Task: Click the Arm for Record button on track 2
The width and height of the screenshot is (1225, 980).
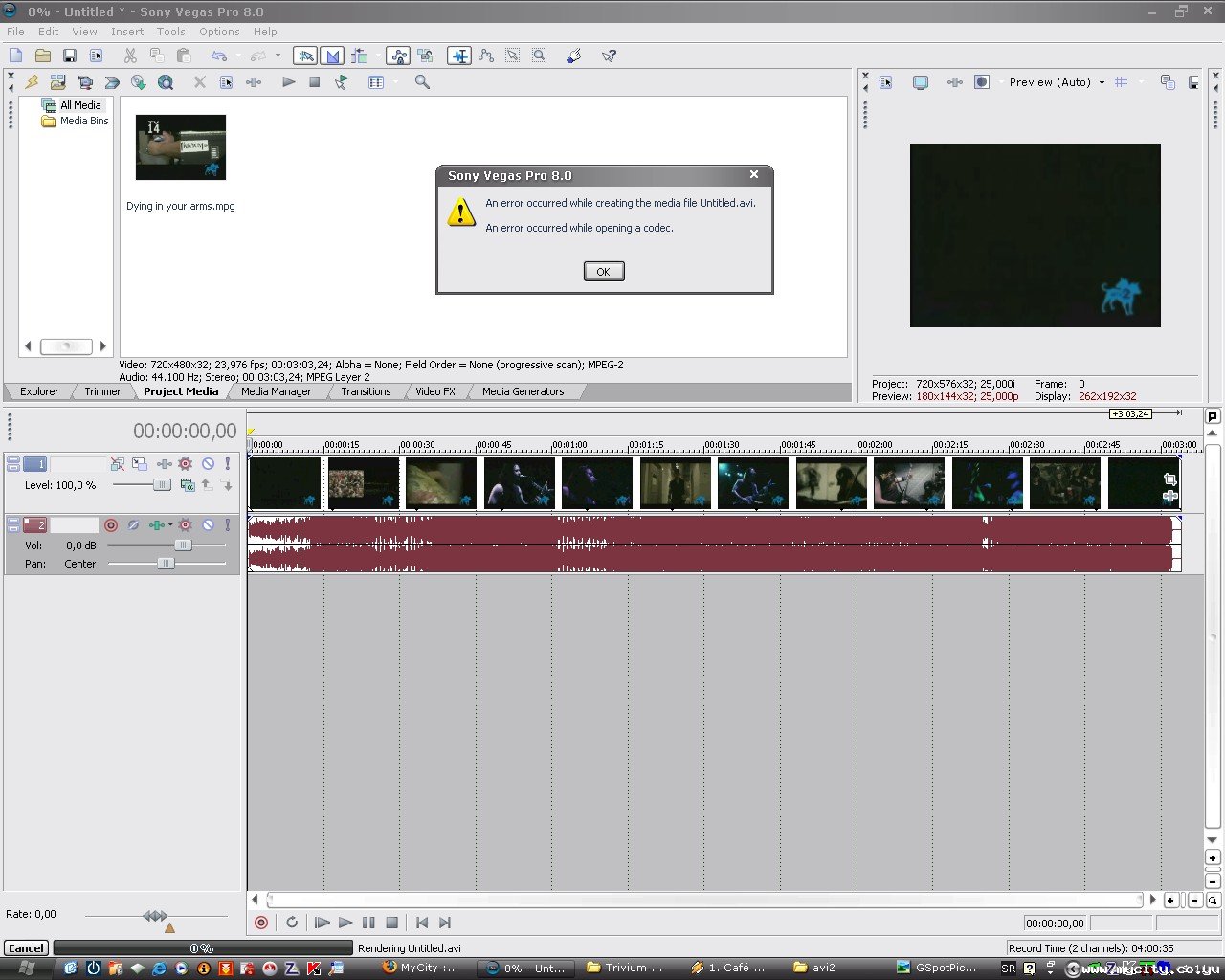Action: pyautogui.click(x=111, y=525)
